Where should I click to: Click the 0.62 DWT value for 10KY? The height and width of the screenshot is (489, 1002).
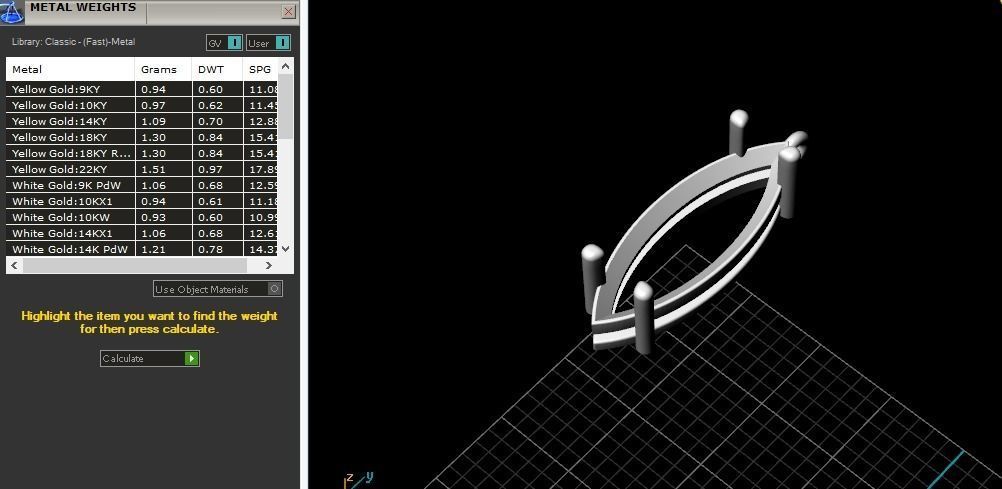pos(210,105)
